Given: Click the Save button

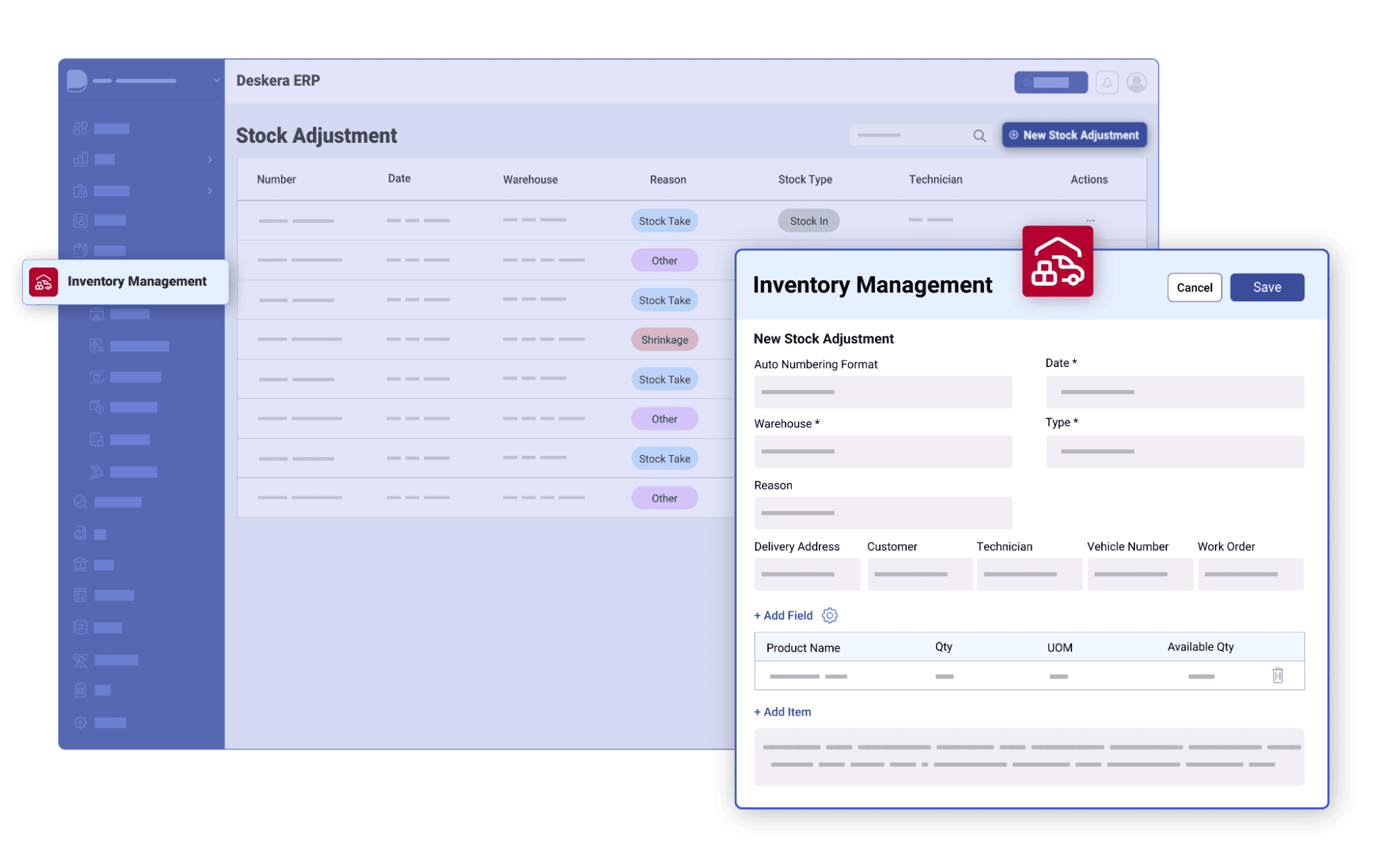Looking at the screenshot, I should pos(1266,288).
